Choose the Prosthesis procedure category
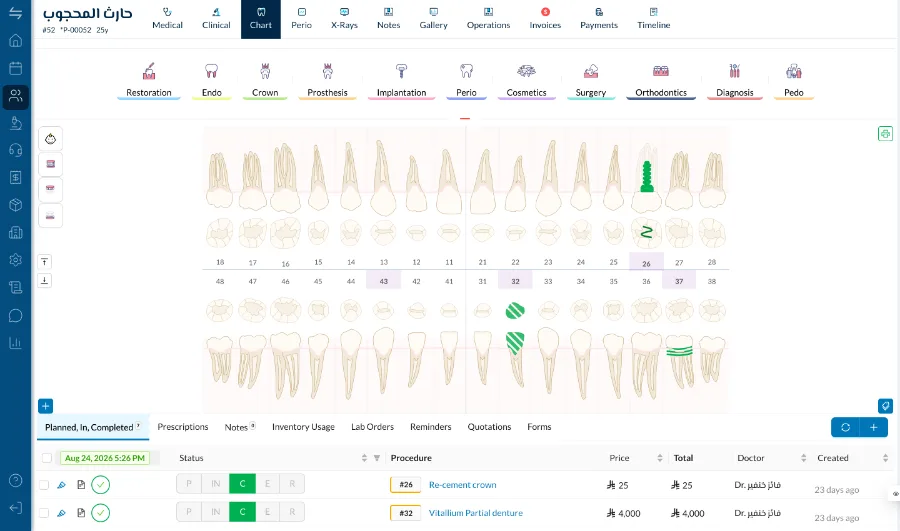900x531 pixels. coord(327,80)
